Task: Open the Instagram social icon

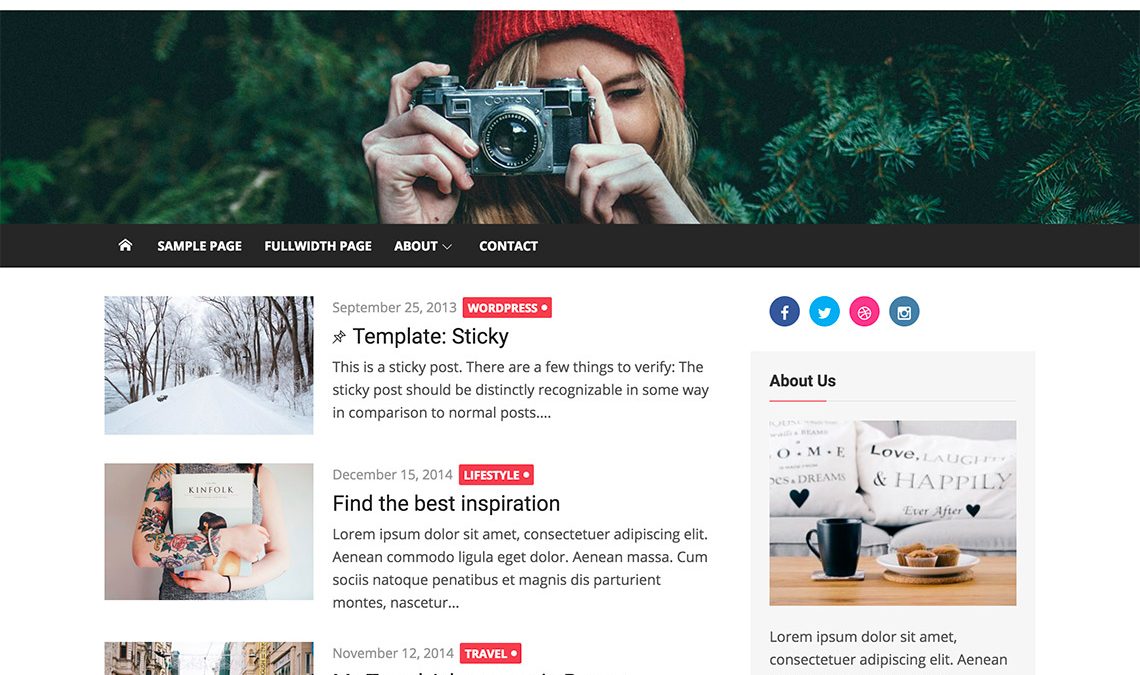Action: (x=904, y=311)
